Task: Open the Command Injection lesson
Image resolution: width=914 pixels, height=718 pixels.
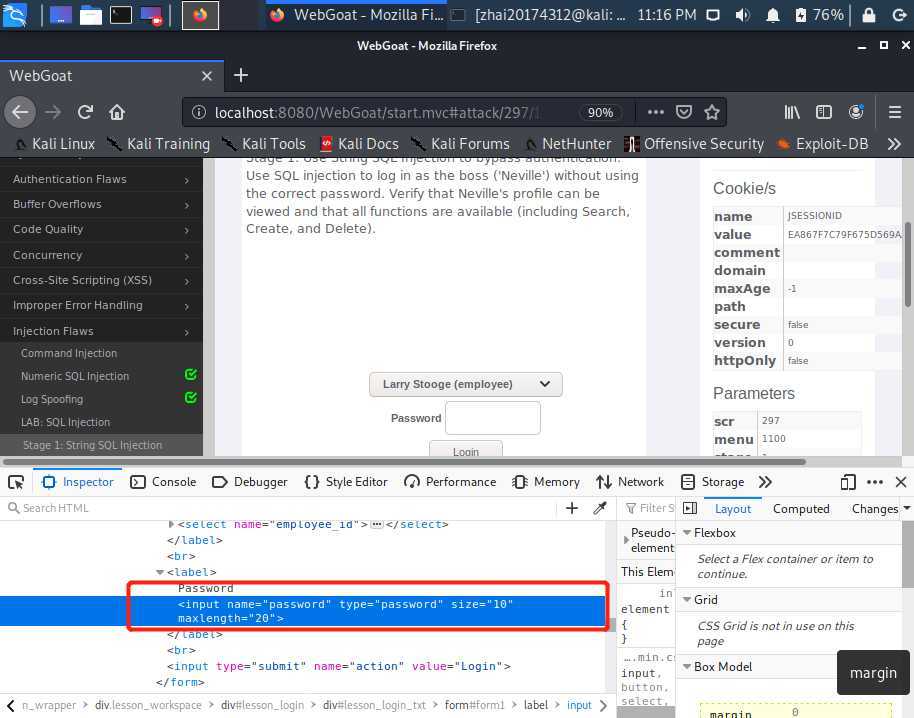Action: [x=69, y=353]
